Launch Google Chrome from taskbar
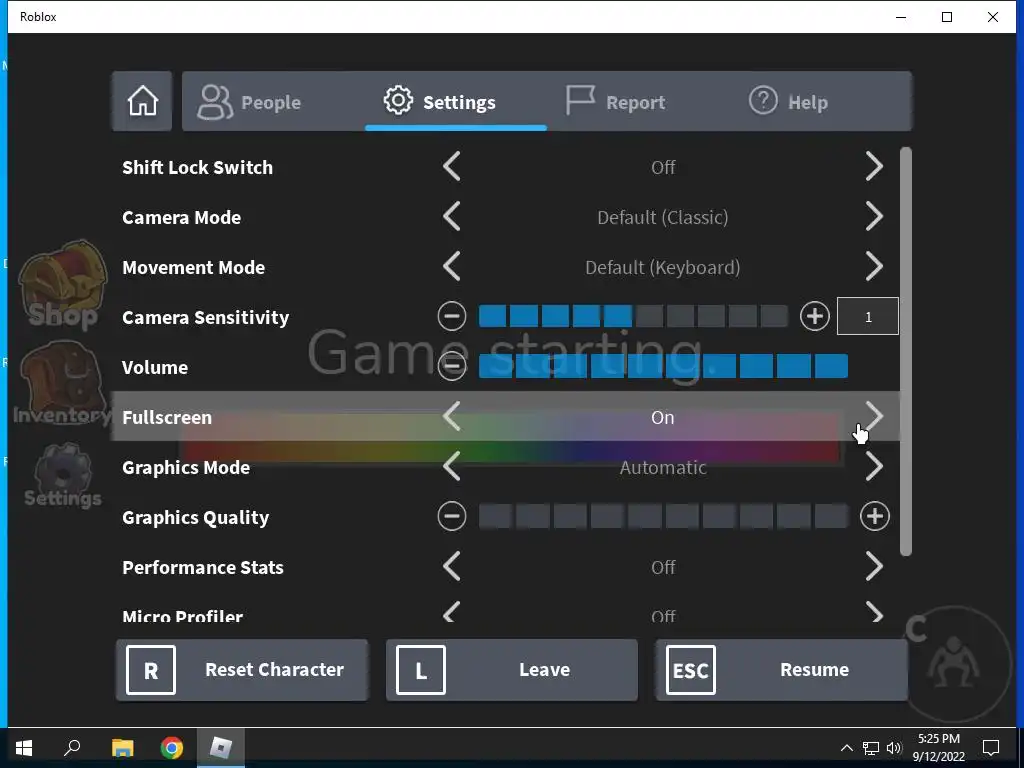Screen dimensions: 1024x768 click(172, 748)
